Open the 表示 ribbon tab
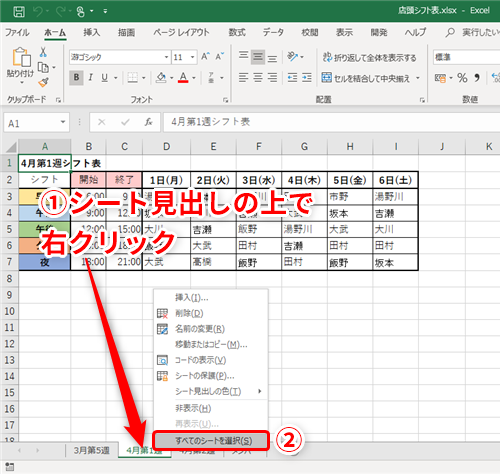This screenshot has height=474, width=500. coord(344,32)
